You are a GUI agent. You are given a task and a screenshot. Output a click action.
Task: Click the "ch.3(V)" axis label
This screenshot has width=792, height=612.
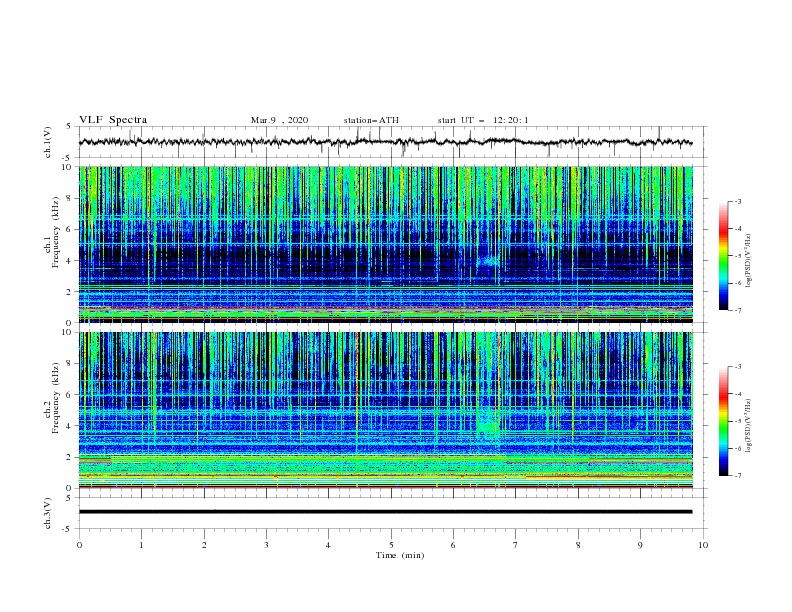(x=48, y=513)
